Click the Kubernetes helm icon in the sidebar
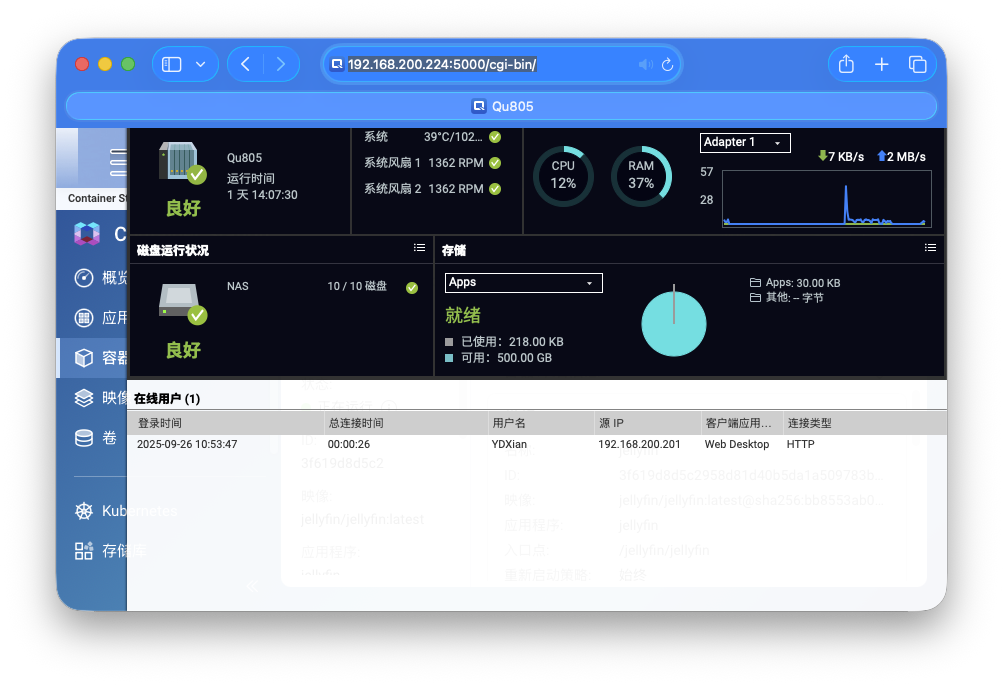 (85, 511)
